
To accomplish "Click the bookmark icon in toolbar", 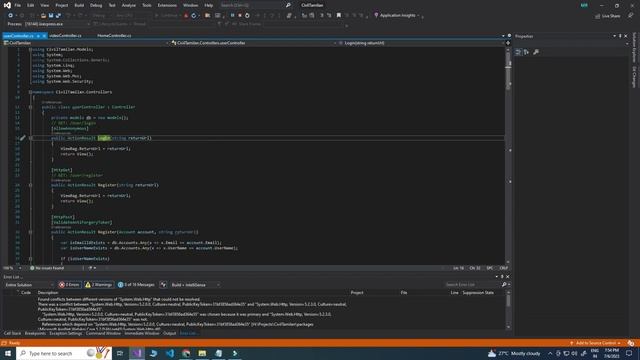I will click(338, 16).
